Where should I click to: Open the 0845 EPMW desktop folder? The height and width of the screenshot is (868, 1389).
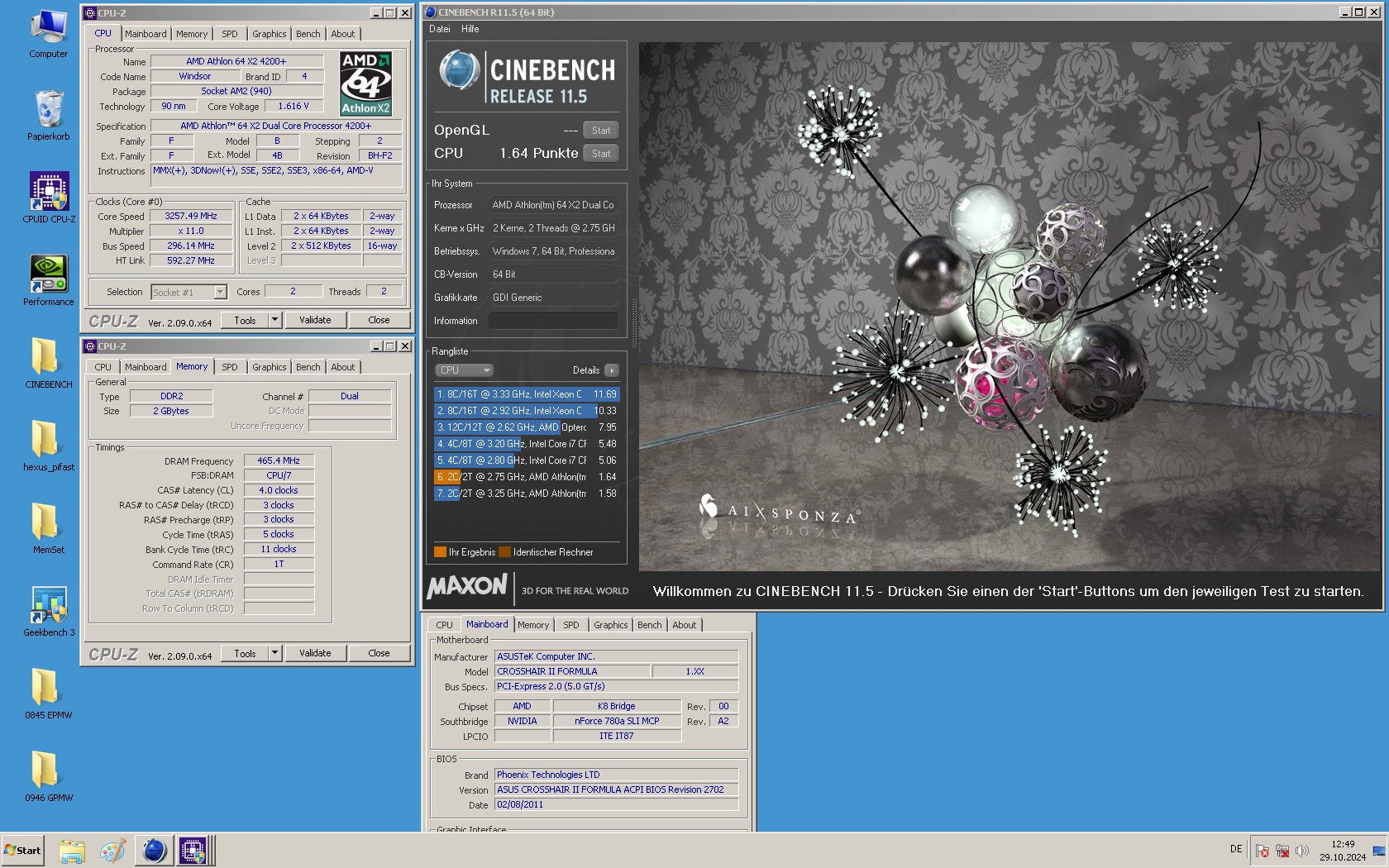[48, 694]
